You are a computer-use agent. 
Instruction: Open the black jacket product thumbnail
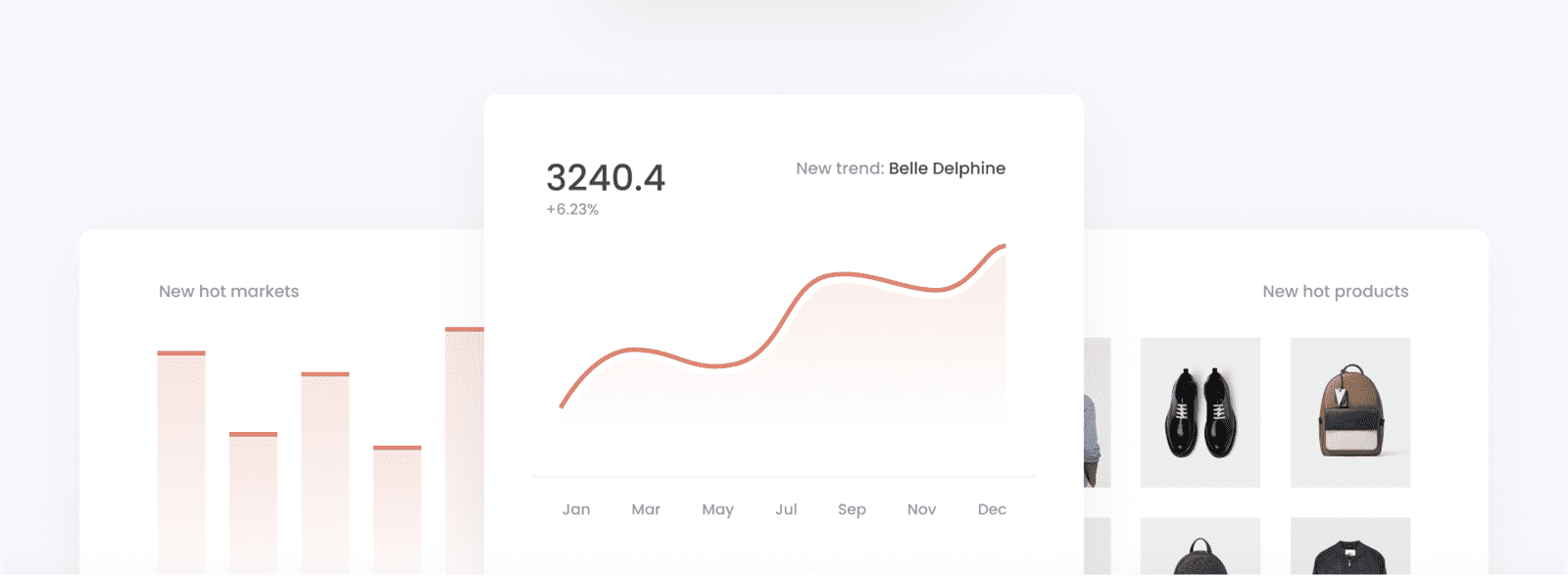(1350, 549)
